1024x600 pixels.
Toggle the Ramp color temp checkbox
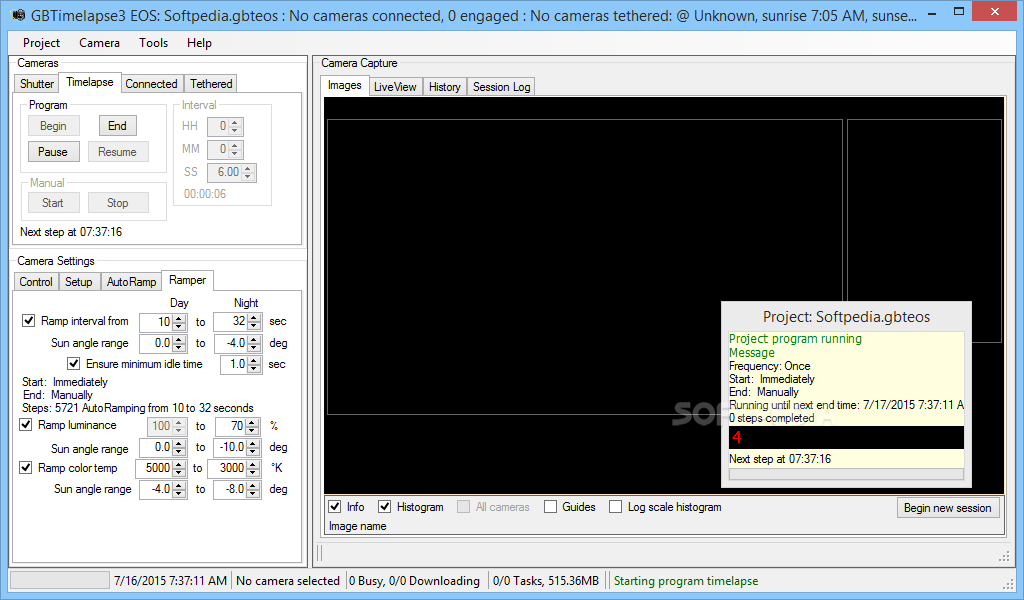click(26, 467)
